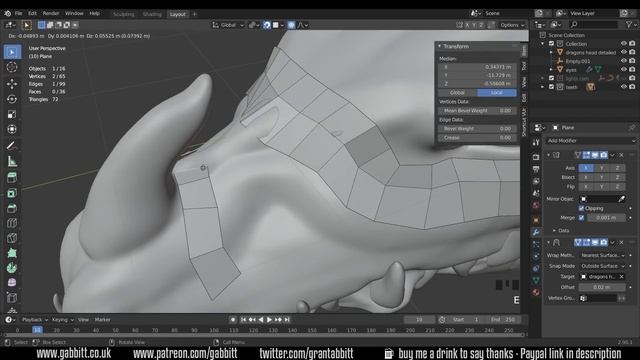
Task: Choose the Rotate tool
Action: pos(12,99)
